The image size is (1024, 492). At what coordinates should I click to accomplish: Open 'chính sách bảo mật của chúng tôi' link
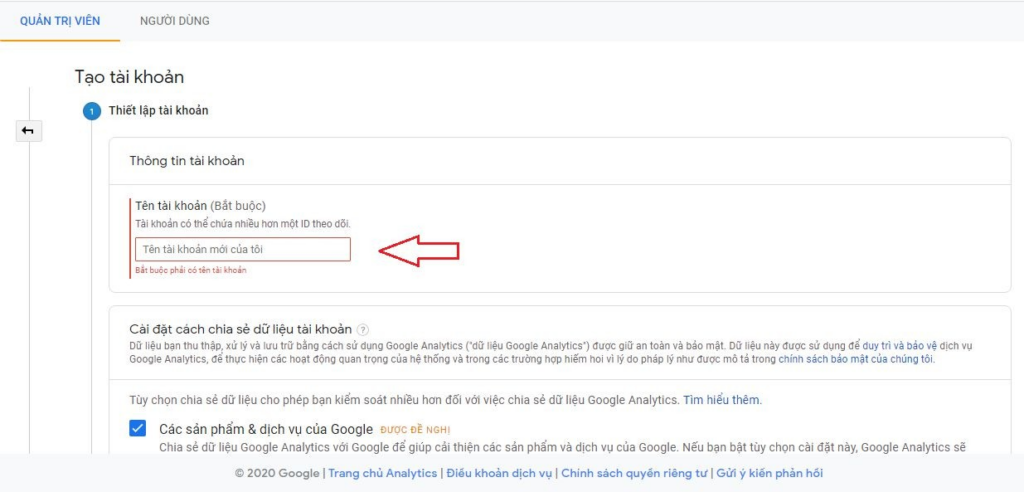pos(856,358)
